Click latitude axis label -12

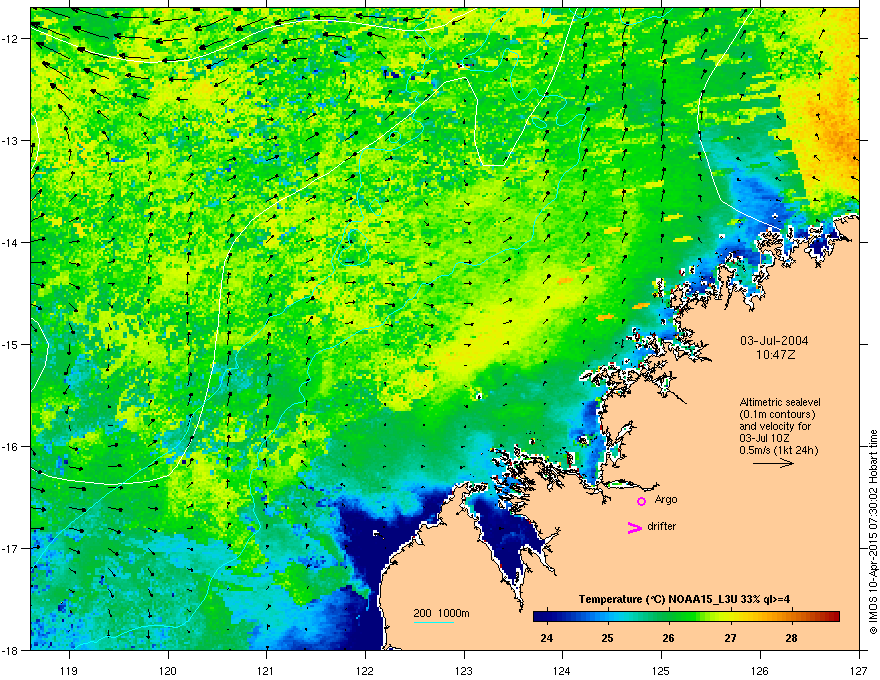[11, 38]
